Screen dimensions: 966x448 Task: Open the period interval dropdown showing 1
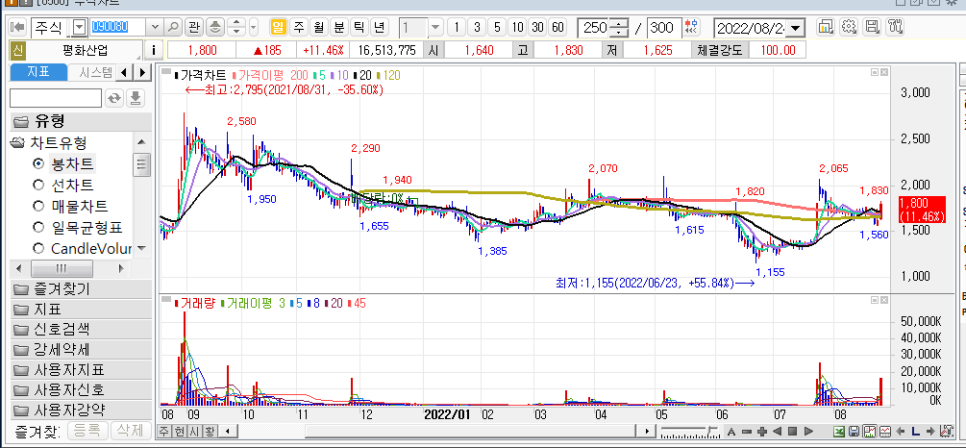436,28
